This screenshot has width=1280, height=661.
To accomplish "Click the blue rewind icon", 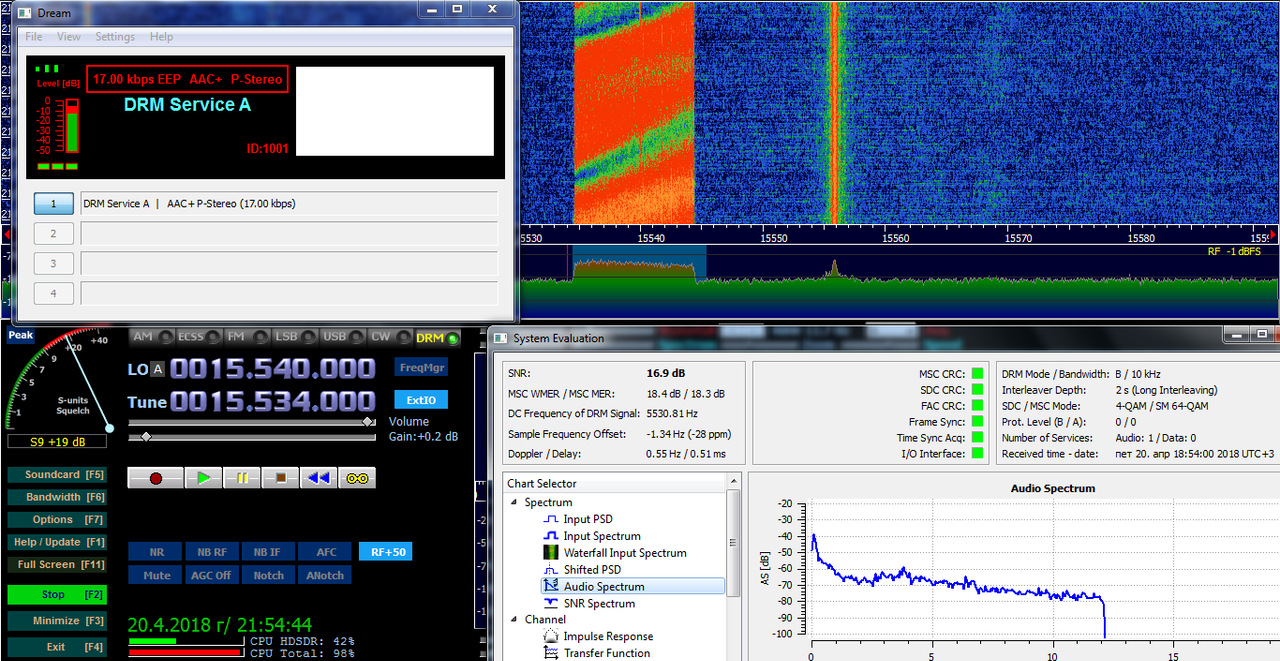I will pyautogui.click(x=318, y=478).
